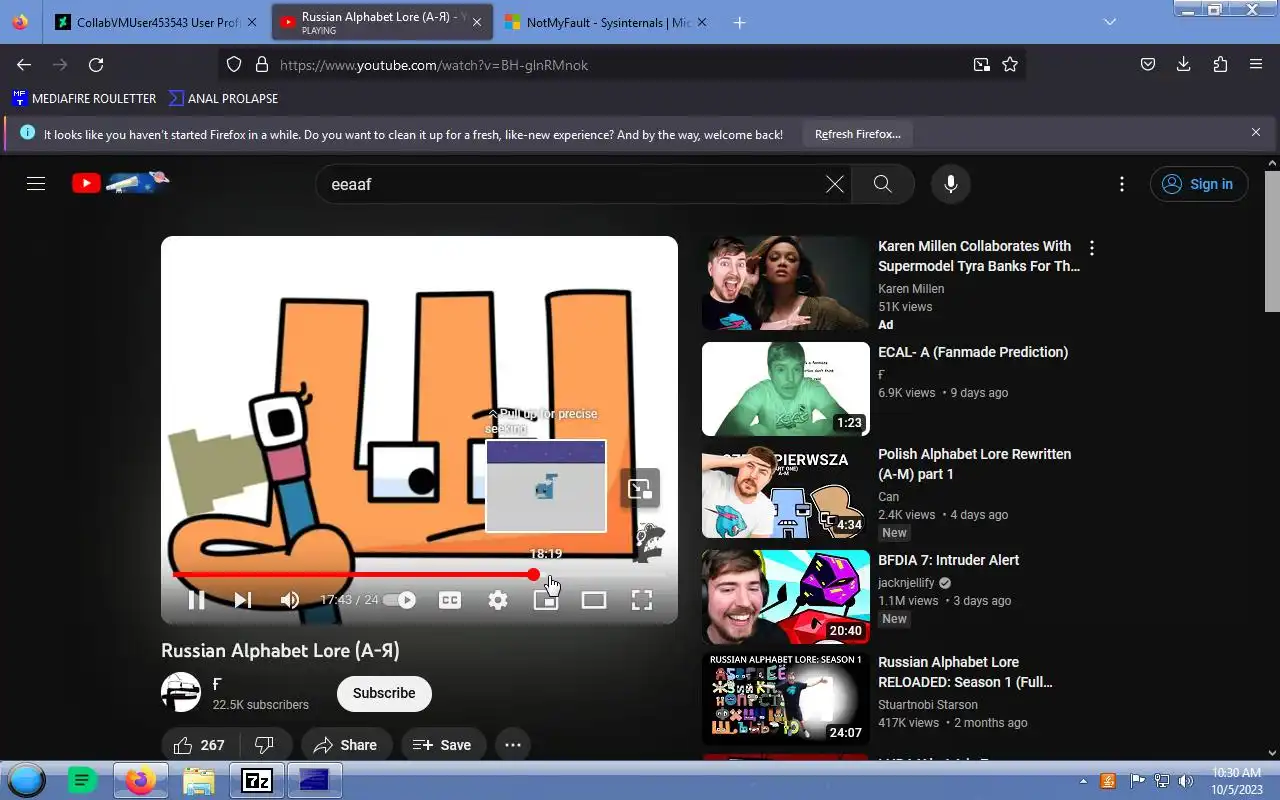
Task: Open 'ECAL- A (Fanmade Prediction)' video title
Action: click(x=973, y=352)
